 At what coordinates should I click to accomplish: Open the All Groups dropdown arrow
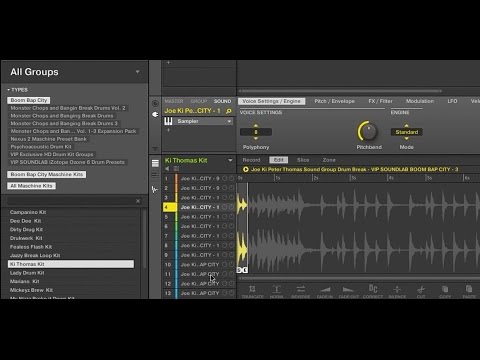click(137, 72)
